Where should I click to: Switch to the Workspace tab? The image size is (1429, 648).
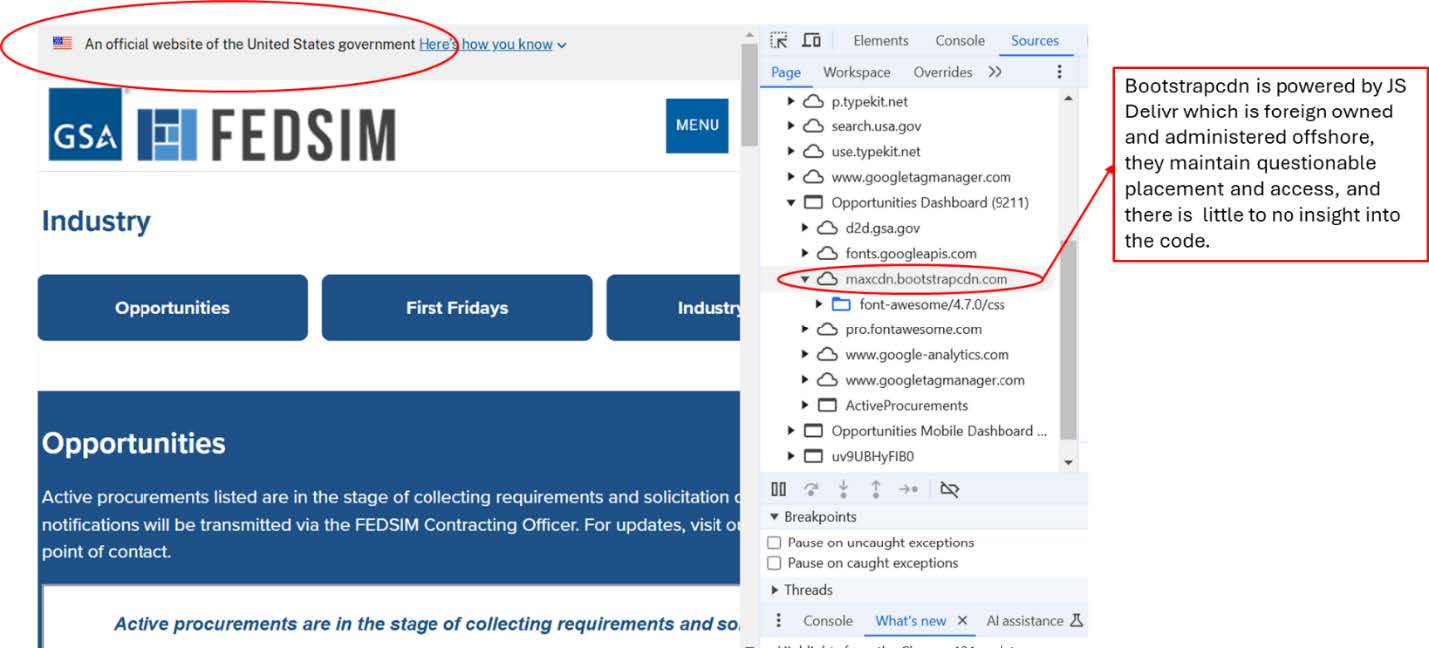[857, 72]
